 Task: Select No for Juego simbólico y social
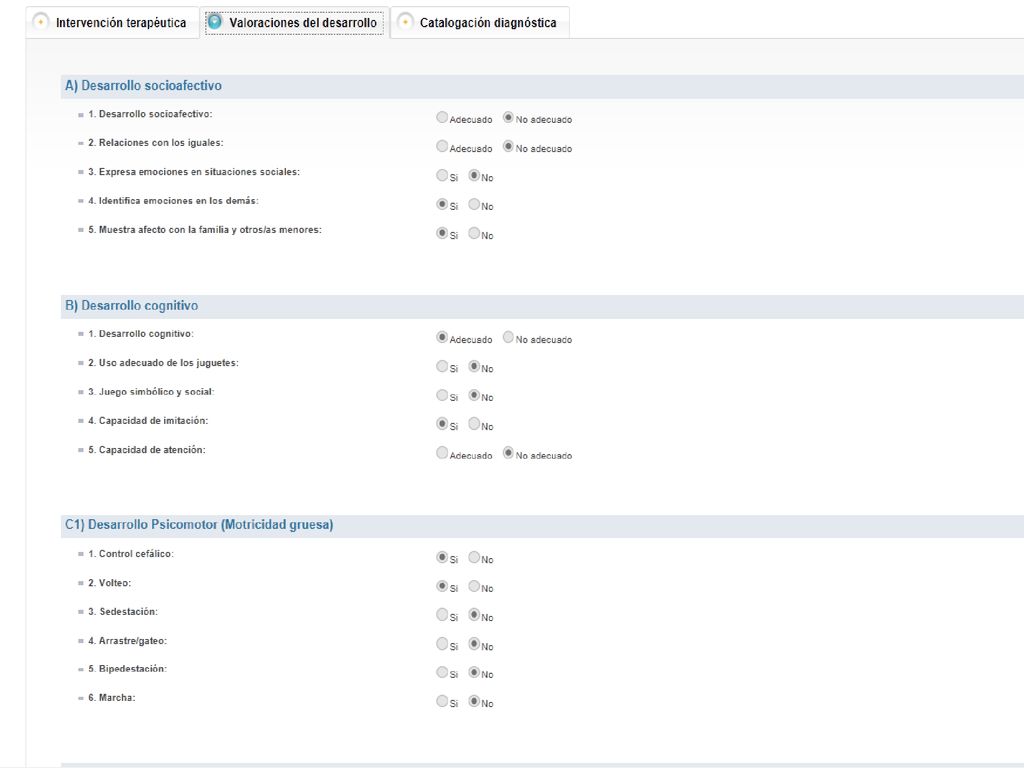(474, 395)
